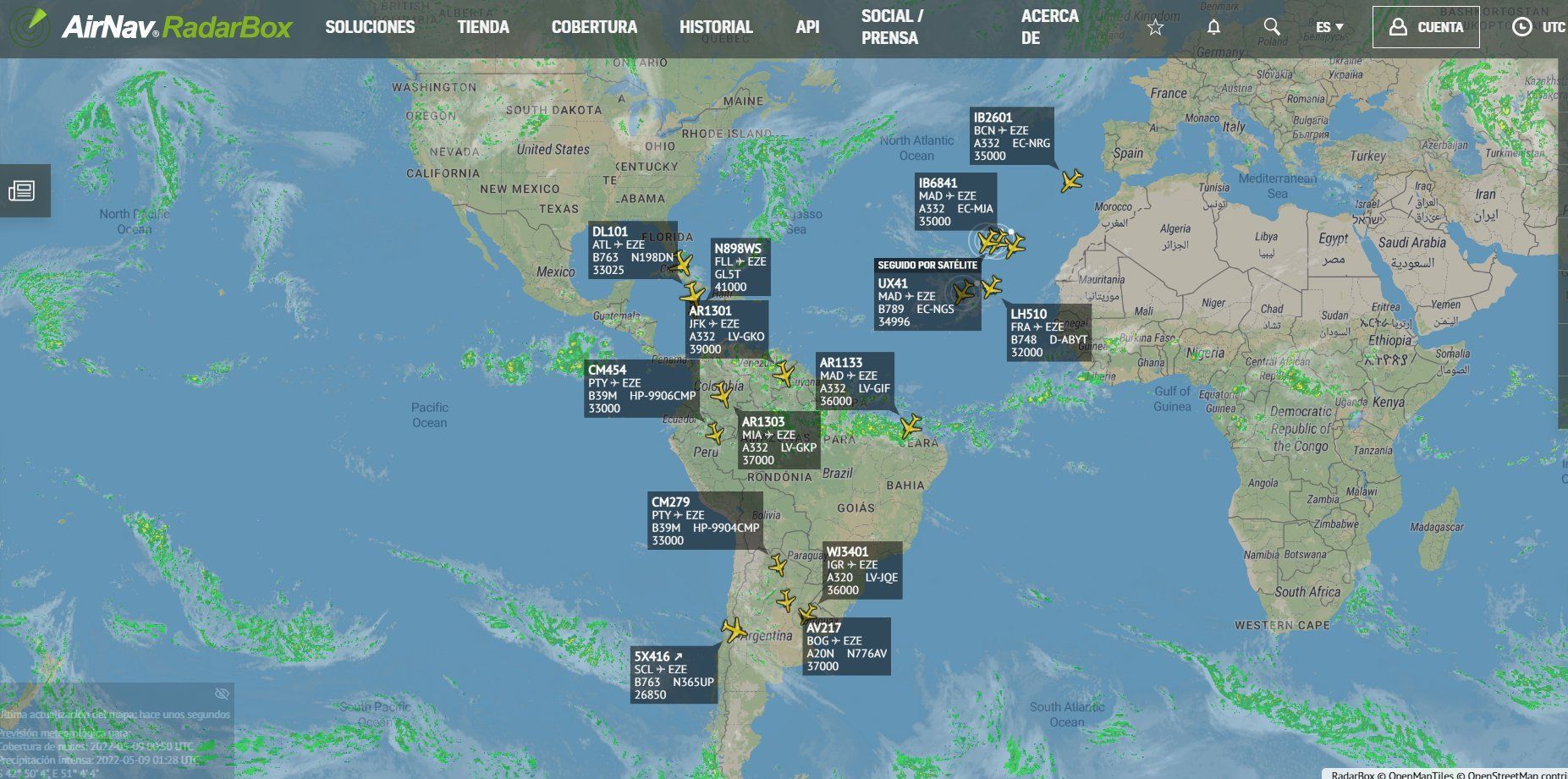The width and height of the screenshot is (1568, 779).
Task: Select the CM454 flight label
Action: click(x=642, y=389)
